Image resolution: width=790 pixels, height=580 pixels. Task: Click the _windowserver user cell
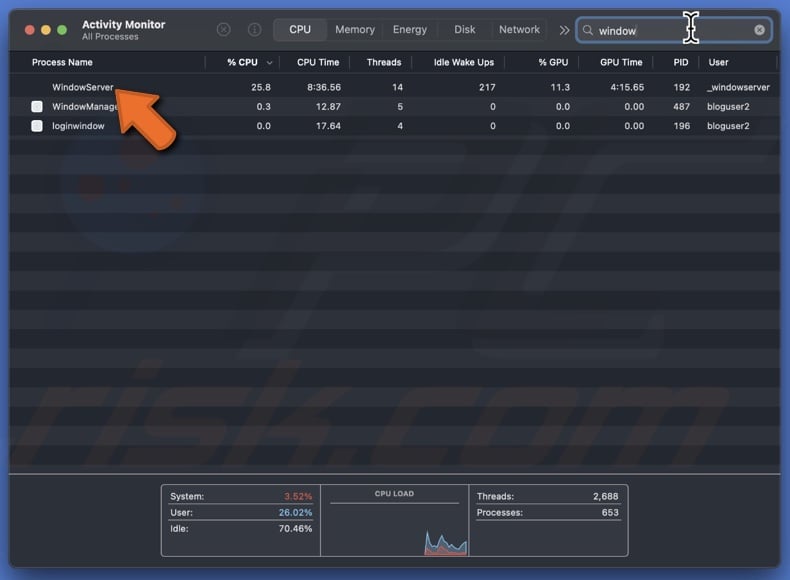(738, 87)
